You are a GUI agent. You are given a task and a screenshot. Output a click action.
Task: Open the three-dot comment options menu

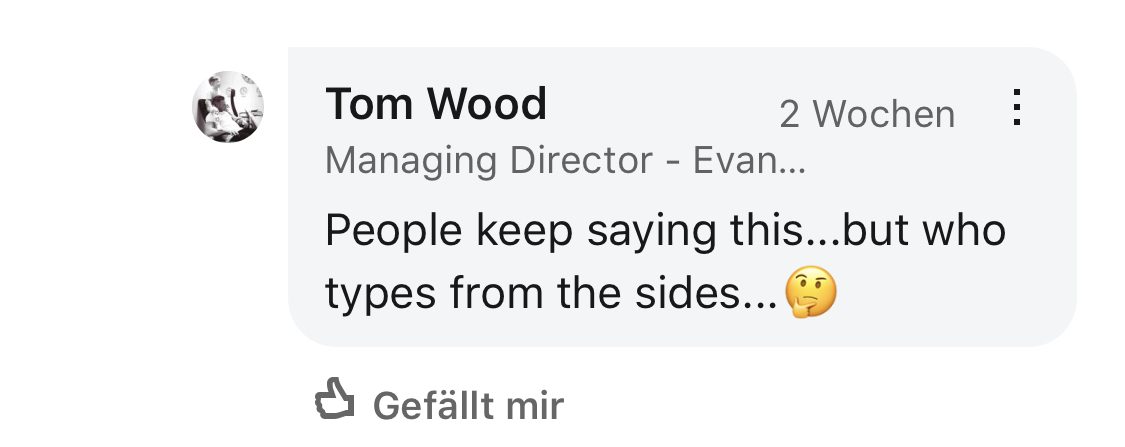click(1016, 107)
